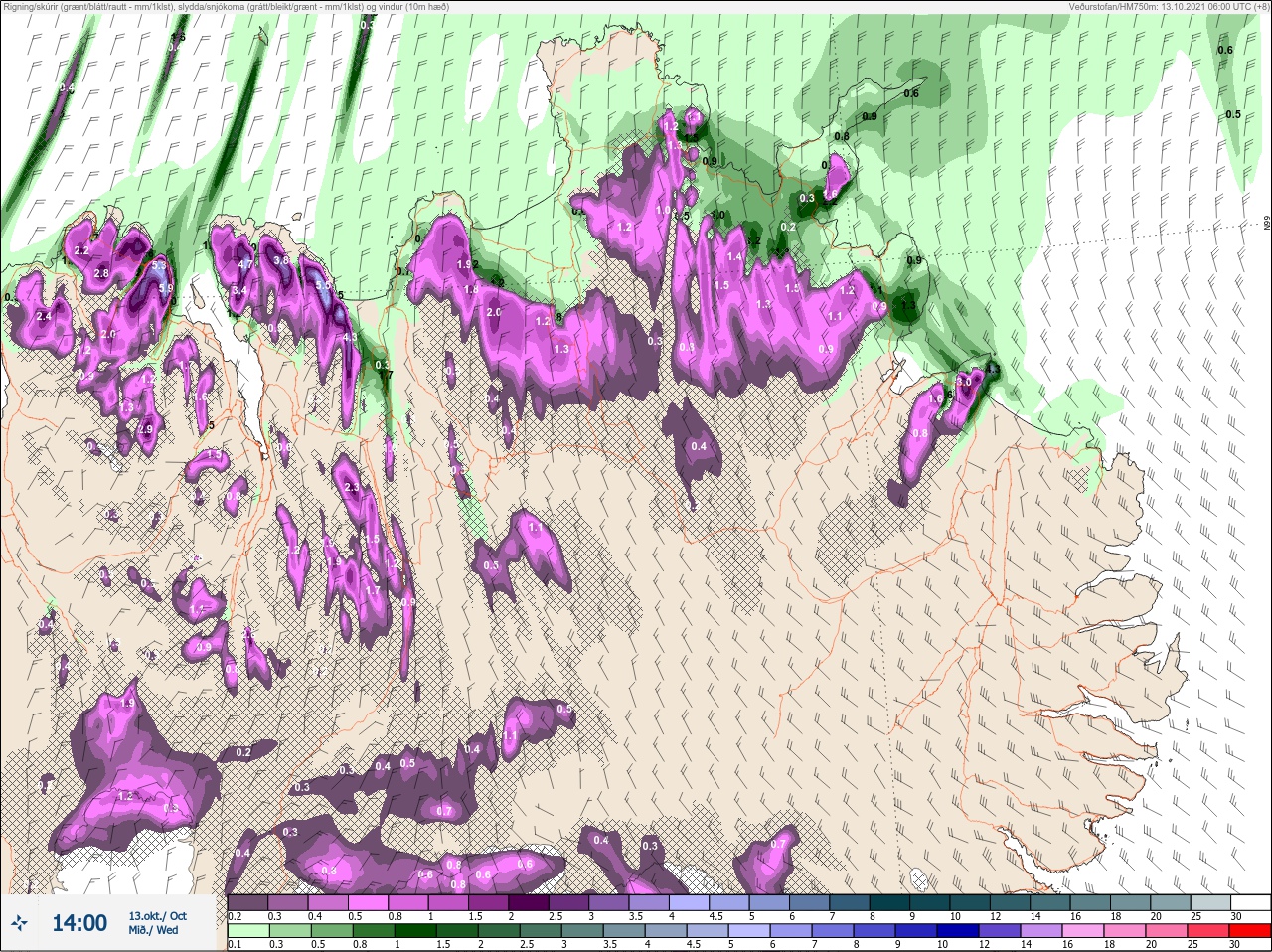Viewport: 1272px width, 952px height.
Task: Click the 3.8 precipitation label
Action: tap(281, 260)
